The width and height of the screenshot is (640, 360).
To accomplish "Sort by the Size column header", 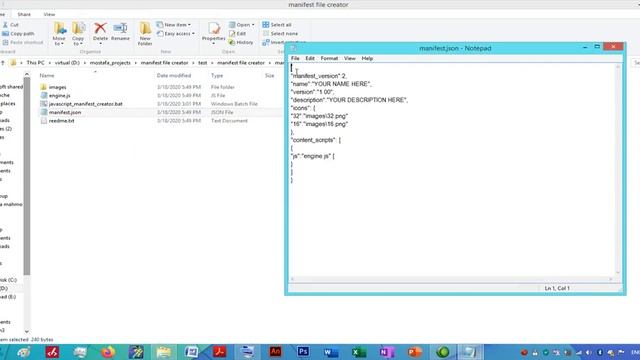I will [x=269, y=76].
